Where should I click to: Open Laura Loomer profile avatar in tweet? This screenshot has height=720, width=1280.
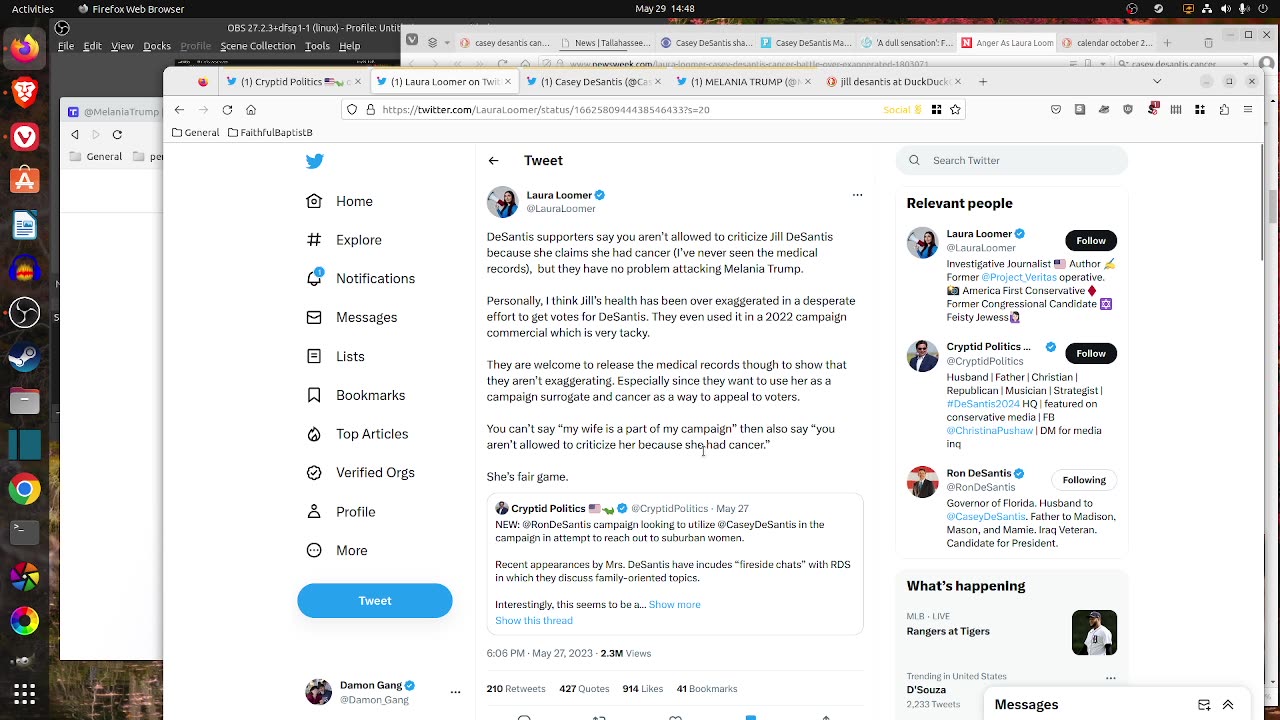click(x=503, y=202)
